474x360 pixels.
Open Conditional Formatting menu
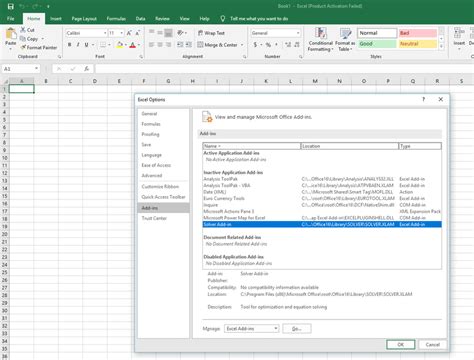click(x=320, y=40)
